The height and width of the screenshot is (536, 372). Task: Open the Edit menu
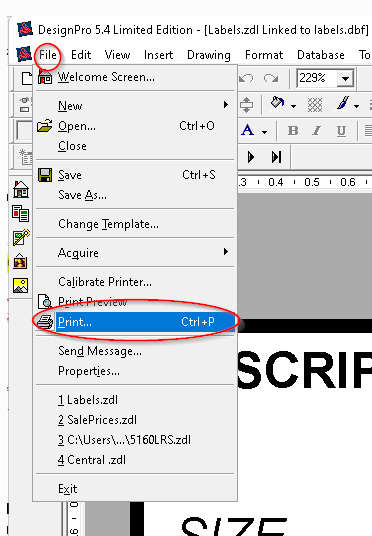tap(81, 55)
